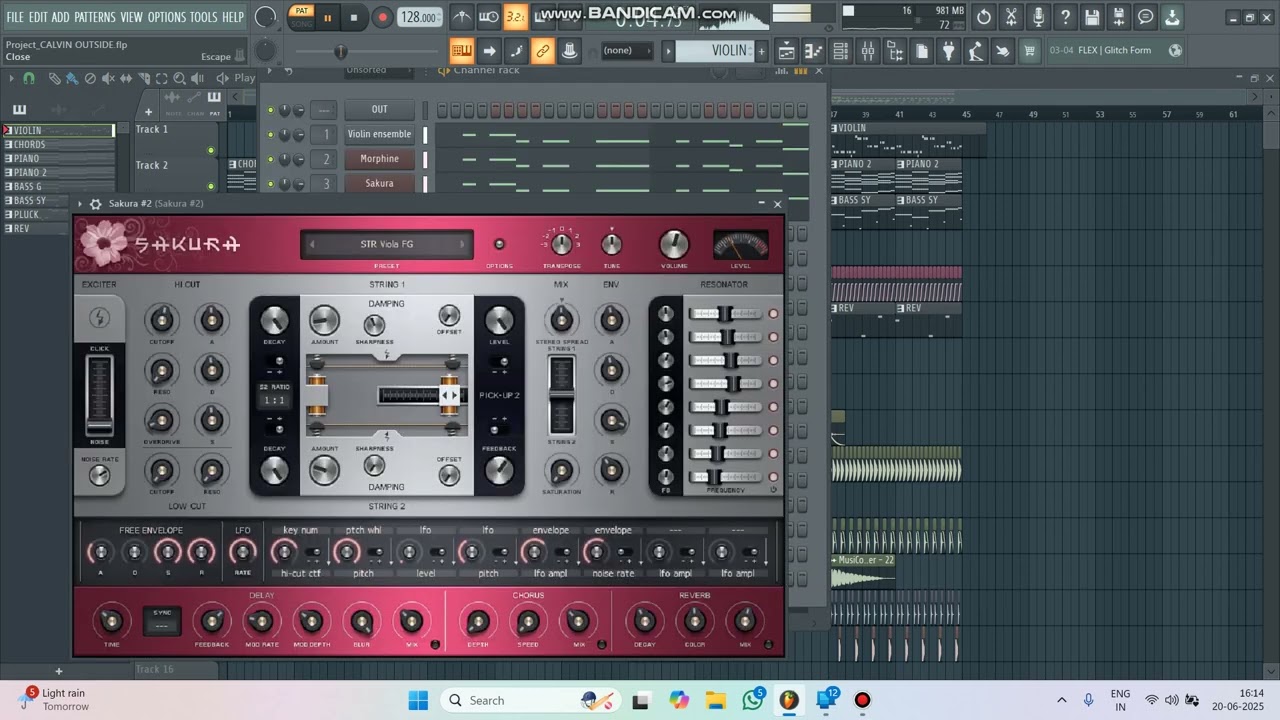This screenshot has width=1280, height=720.
Task: Open the OPTIONS menu
Action: click(167, 17)
